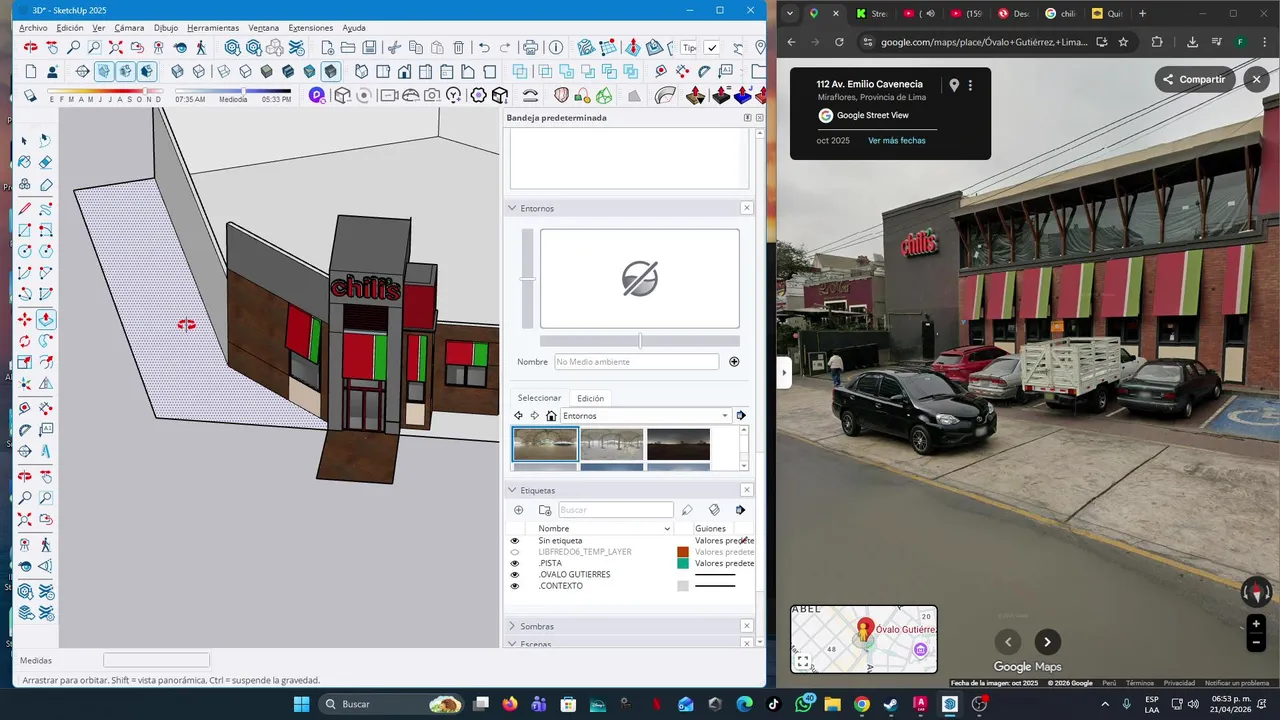Click the Undo arrow in toolbar

click(x=484, y=47)
